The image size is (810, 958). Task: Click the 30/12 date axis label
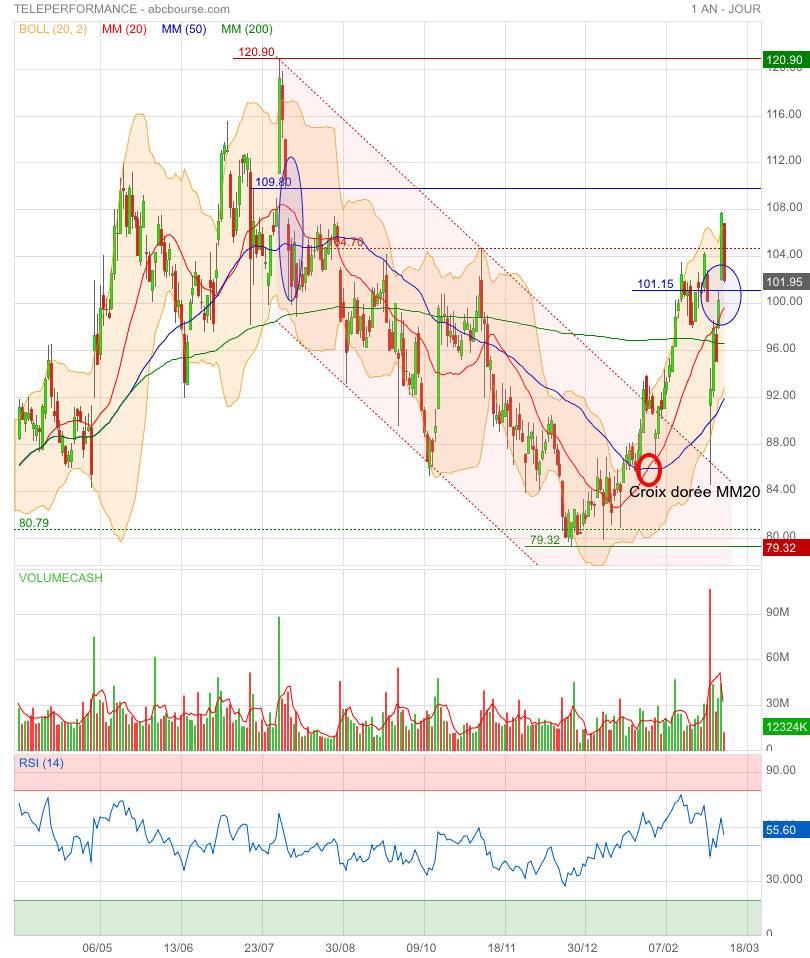click(x=582, y=948)
